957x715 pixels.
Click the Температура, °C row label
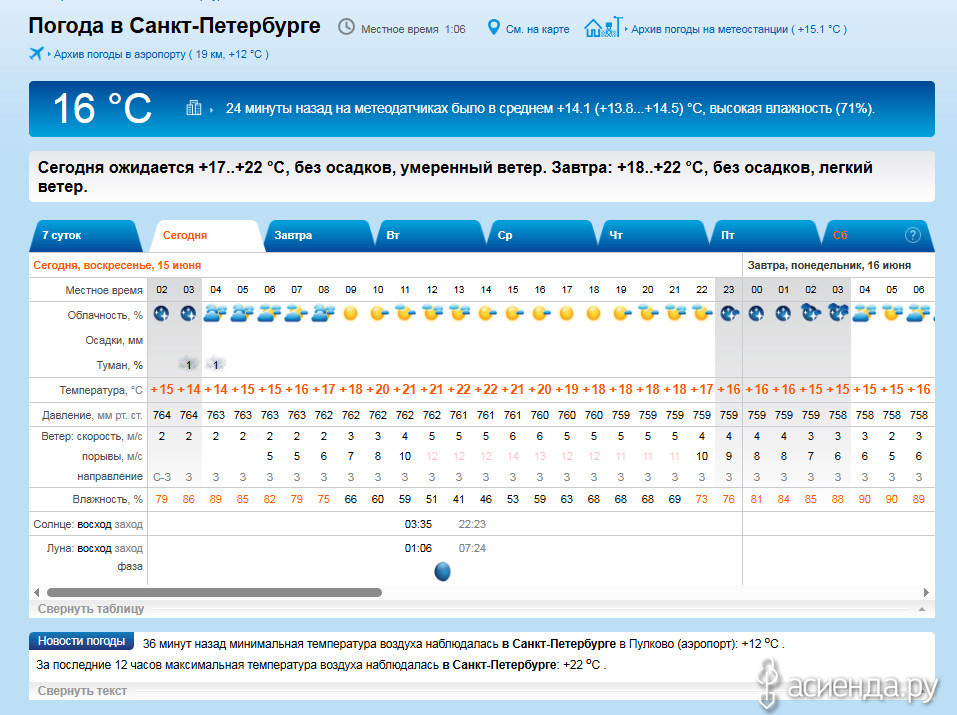tap(101, 390)
